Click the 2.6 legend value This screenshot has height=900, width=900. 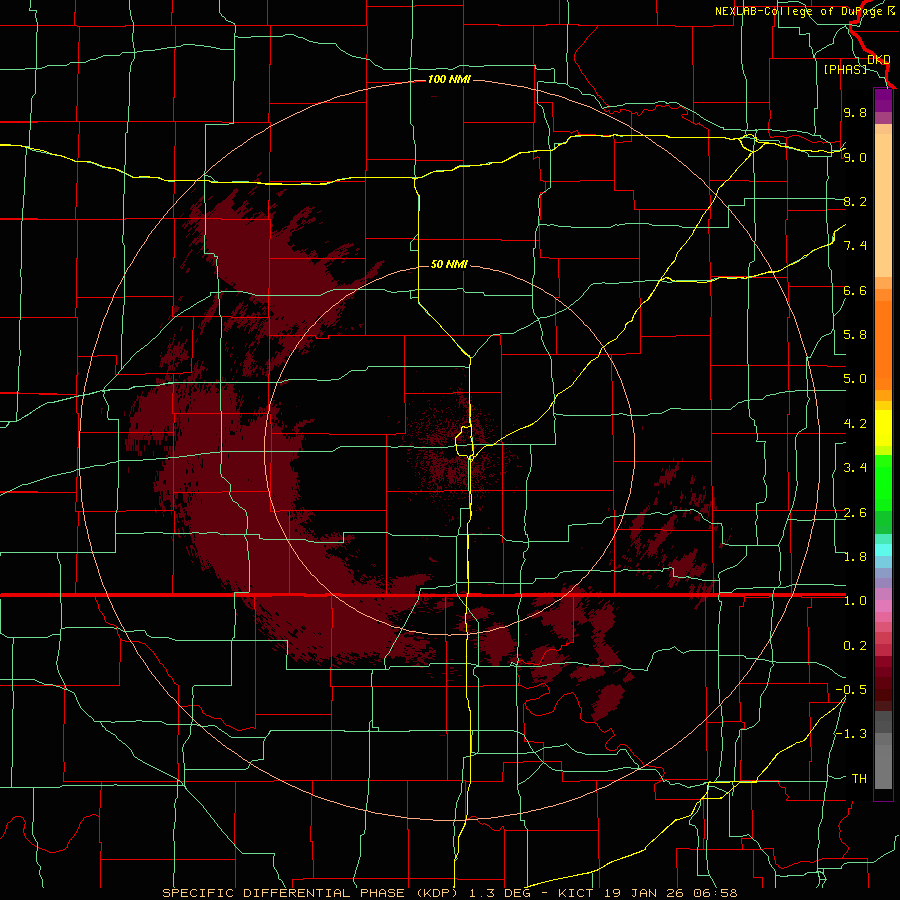855,513
